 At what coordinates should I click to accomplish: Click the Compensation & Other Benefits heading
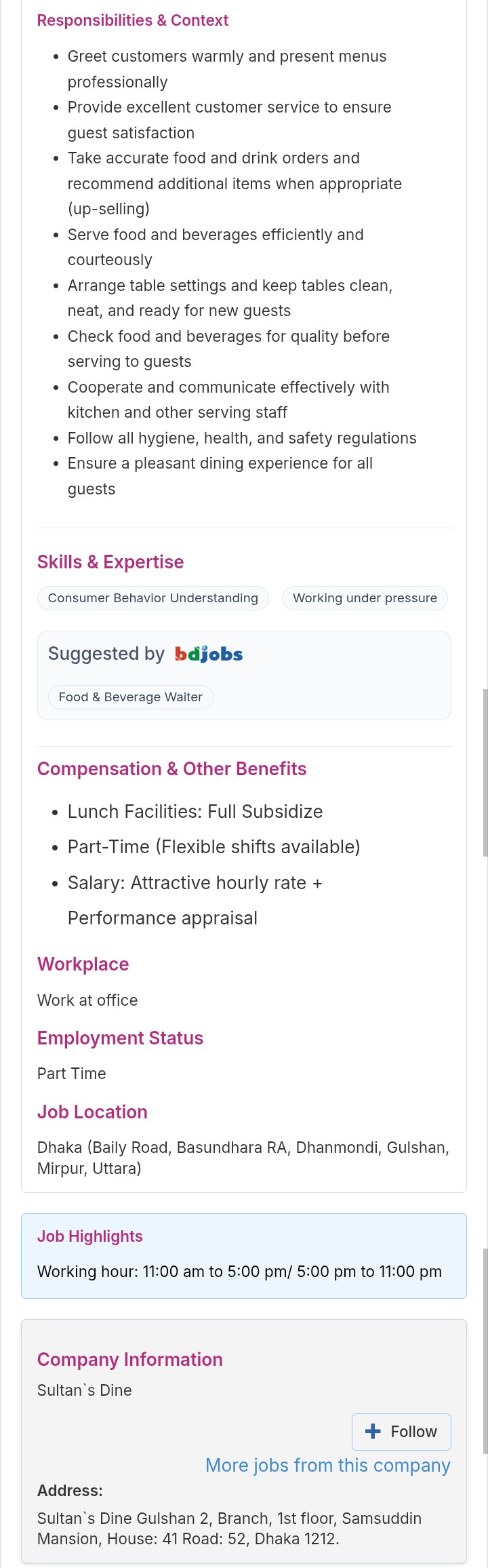coord(172,769)
